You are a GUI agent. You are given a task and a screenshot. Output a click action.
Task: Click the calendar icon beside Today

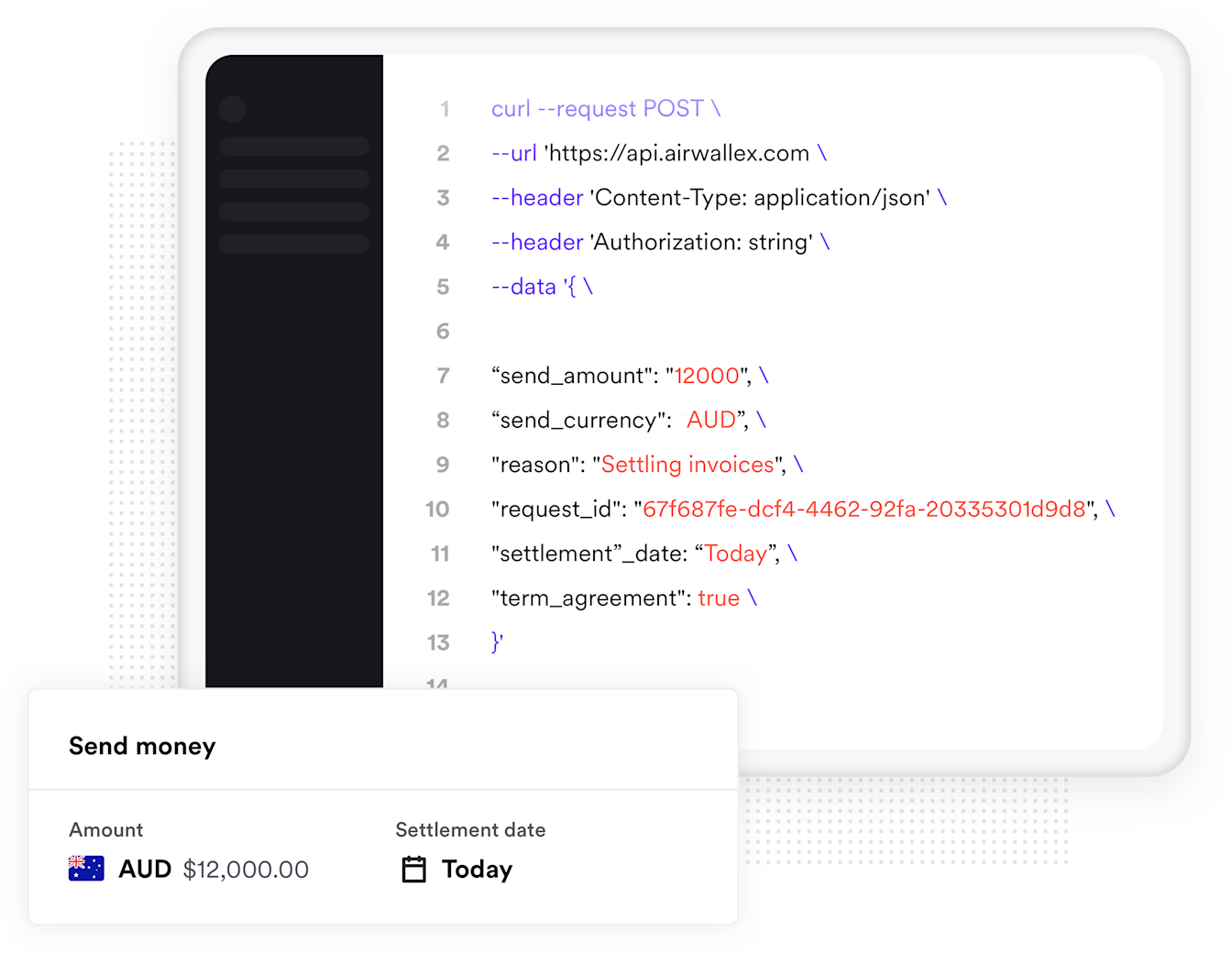tap(414, 869)
